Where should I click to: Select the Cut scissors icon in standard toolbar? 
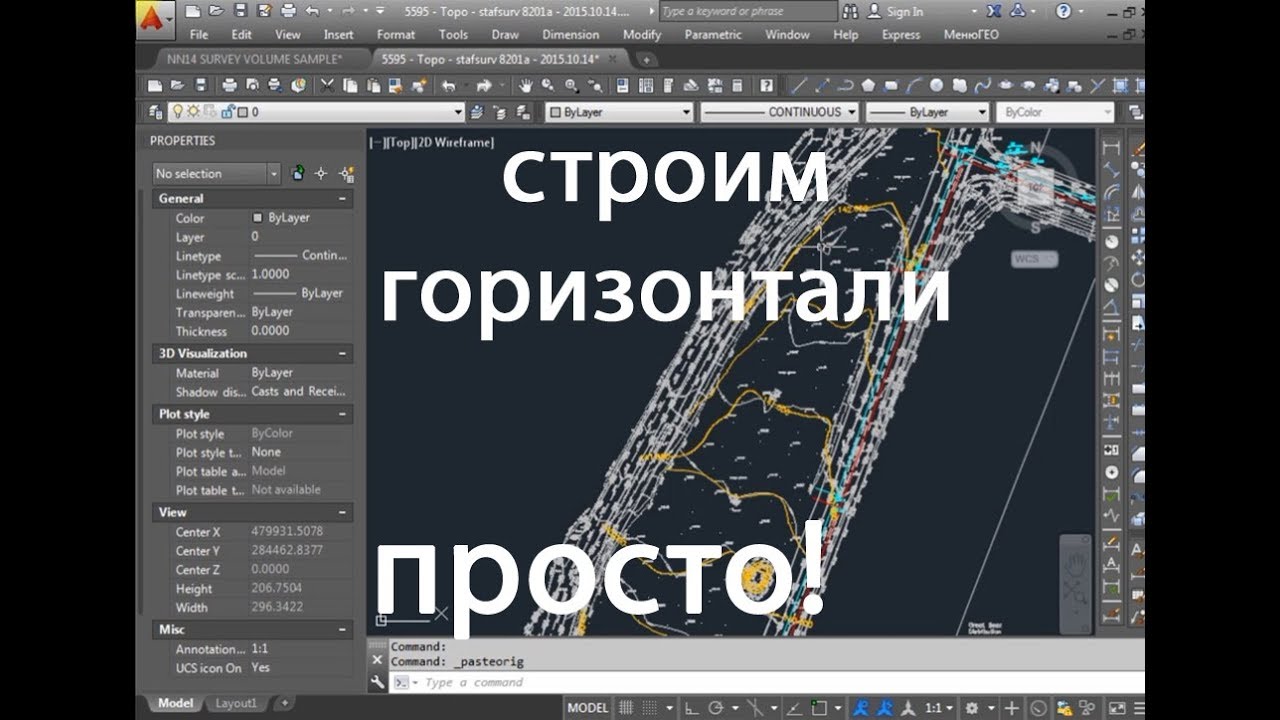pos(326,86)
